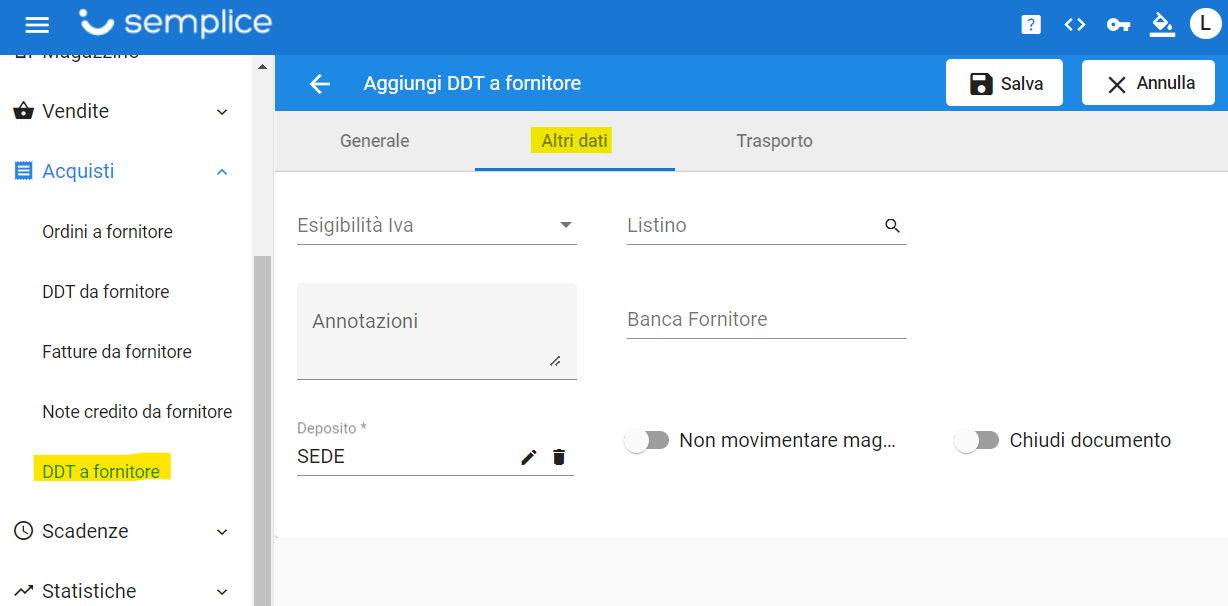This screenshot has width=1228, height=606.
Task: Click the sidebar vertical scrollbar thumb
Action: pos(262,430)
